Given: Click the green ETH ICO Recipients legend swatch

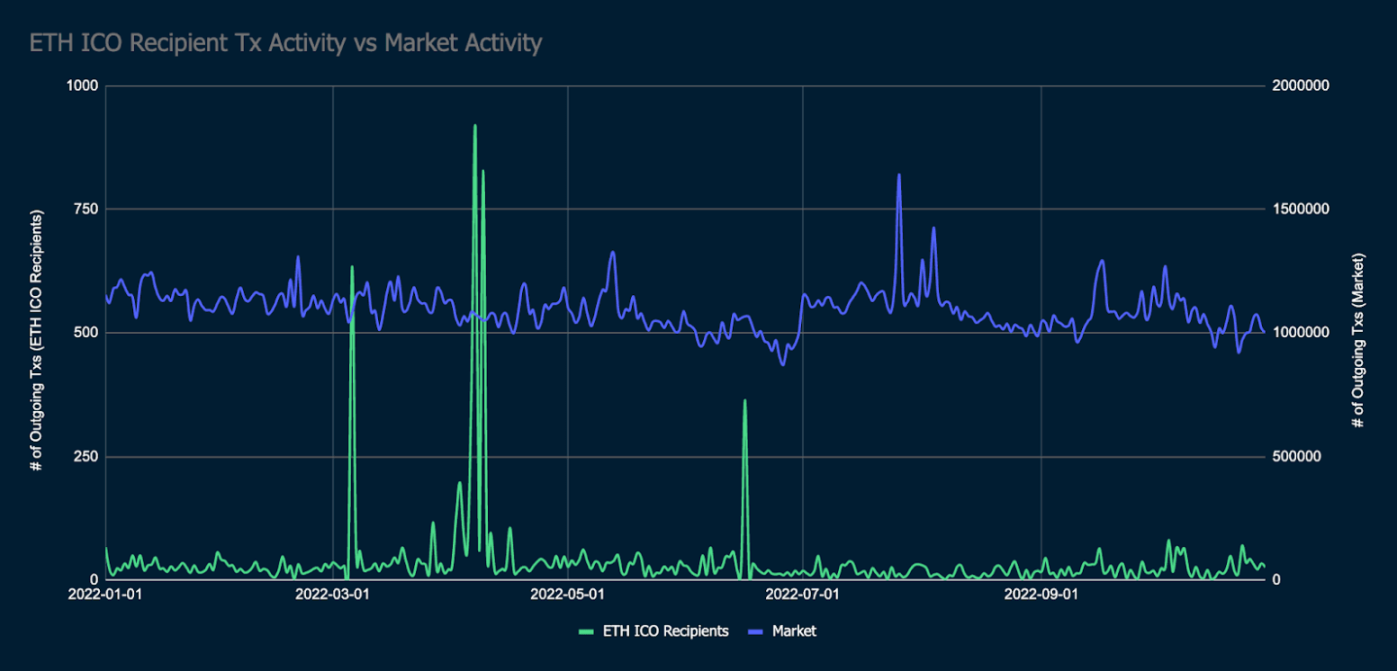Looking at the screenshot, I should (x=590, y=631).
